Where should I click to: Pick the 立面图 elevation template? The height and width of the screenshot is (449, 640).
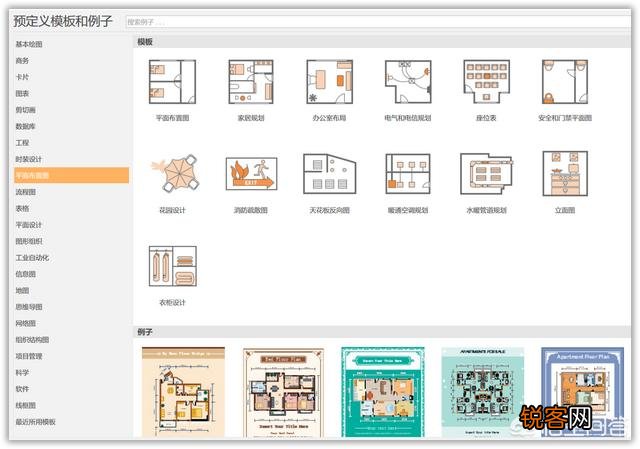pyautogui.click(x=565, y=175)
